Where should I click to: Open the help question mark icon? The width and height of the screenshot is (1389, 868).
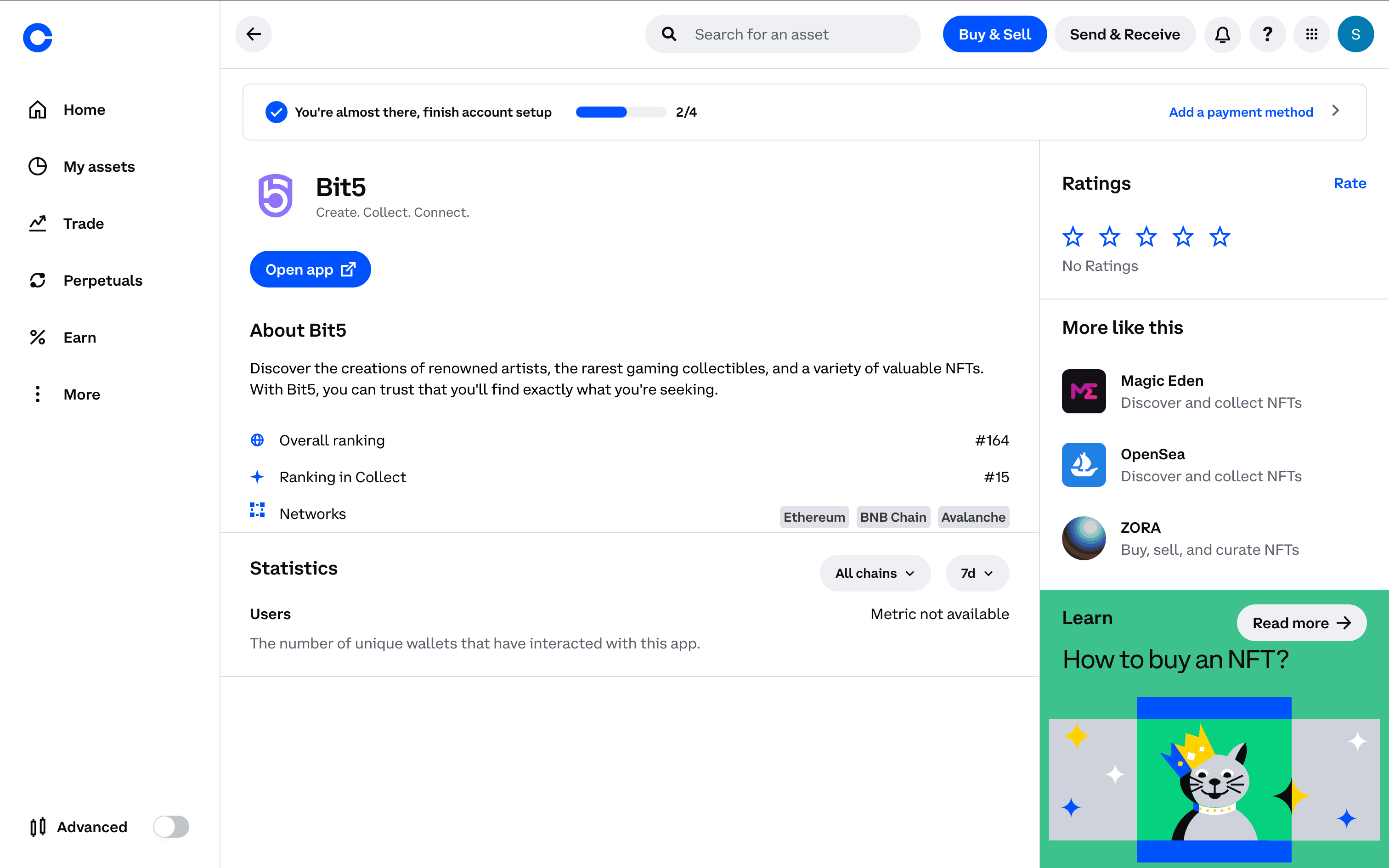(x=1267, y=34)
